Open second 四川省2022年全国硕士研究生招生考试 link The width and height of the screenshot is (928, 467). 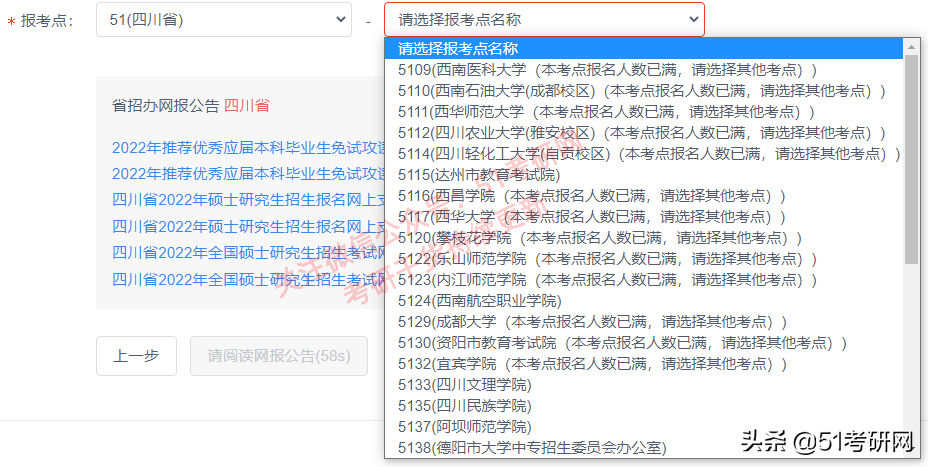pyautogui.click(x=248, y=279)
